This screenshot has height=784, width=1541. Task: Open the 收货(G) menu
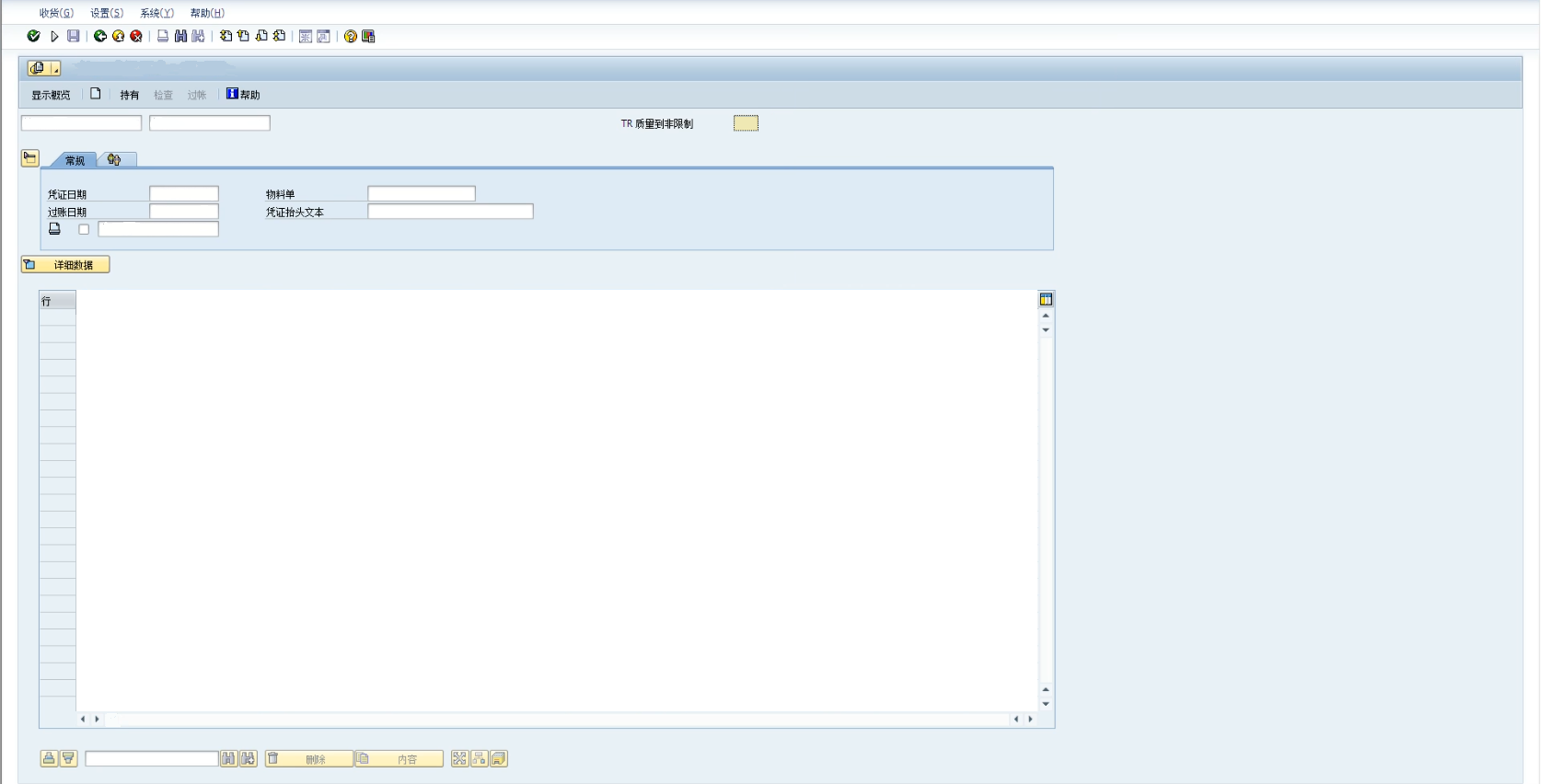click(55, 13)
